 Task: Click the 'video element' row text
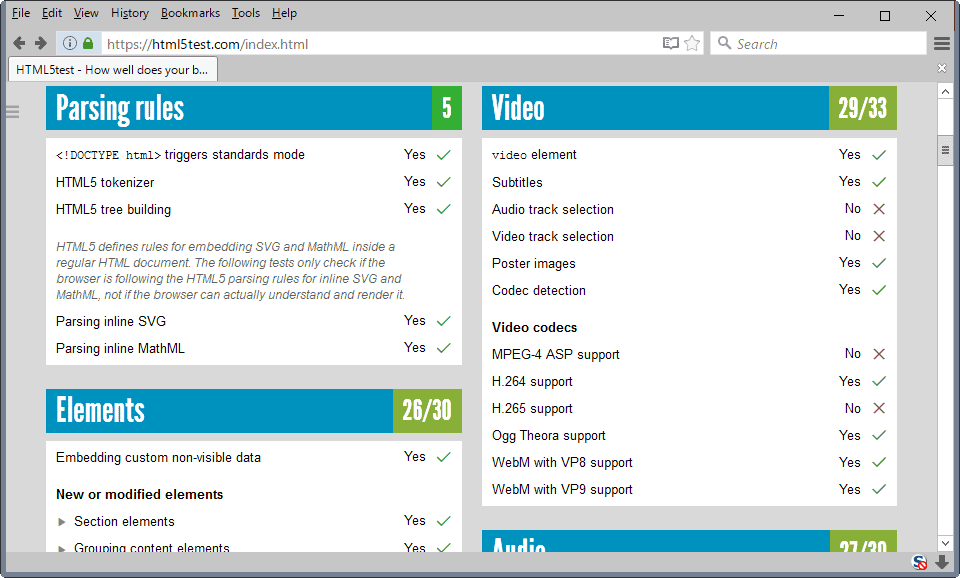[x=534, y=155]
